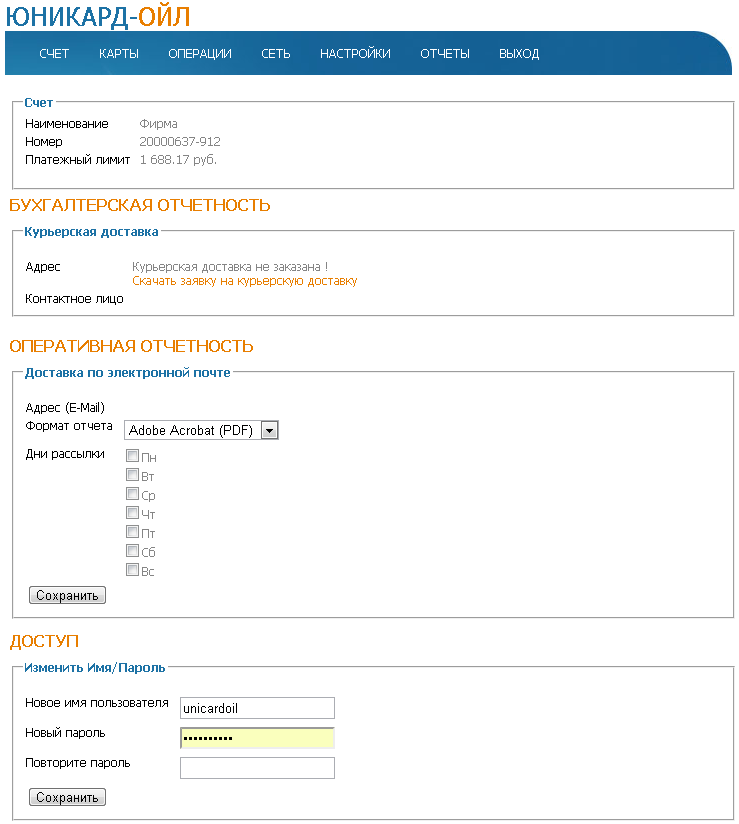Open the СЧЕТ menu item
Screen dimensions: 739x824
pyautogui.click(x=54, y=54)
